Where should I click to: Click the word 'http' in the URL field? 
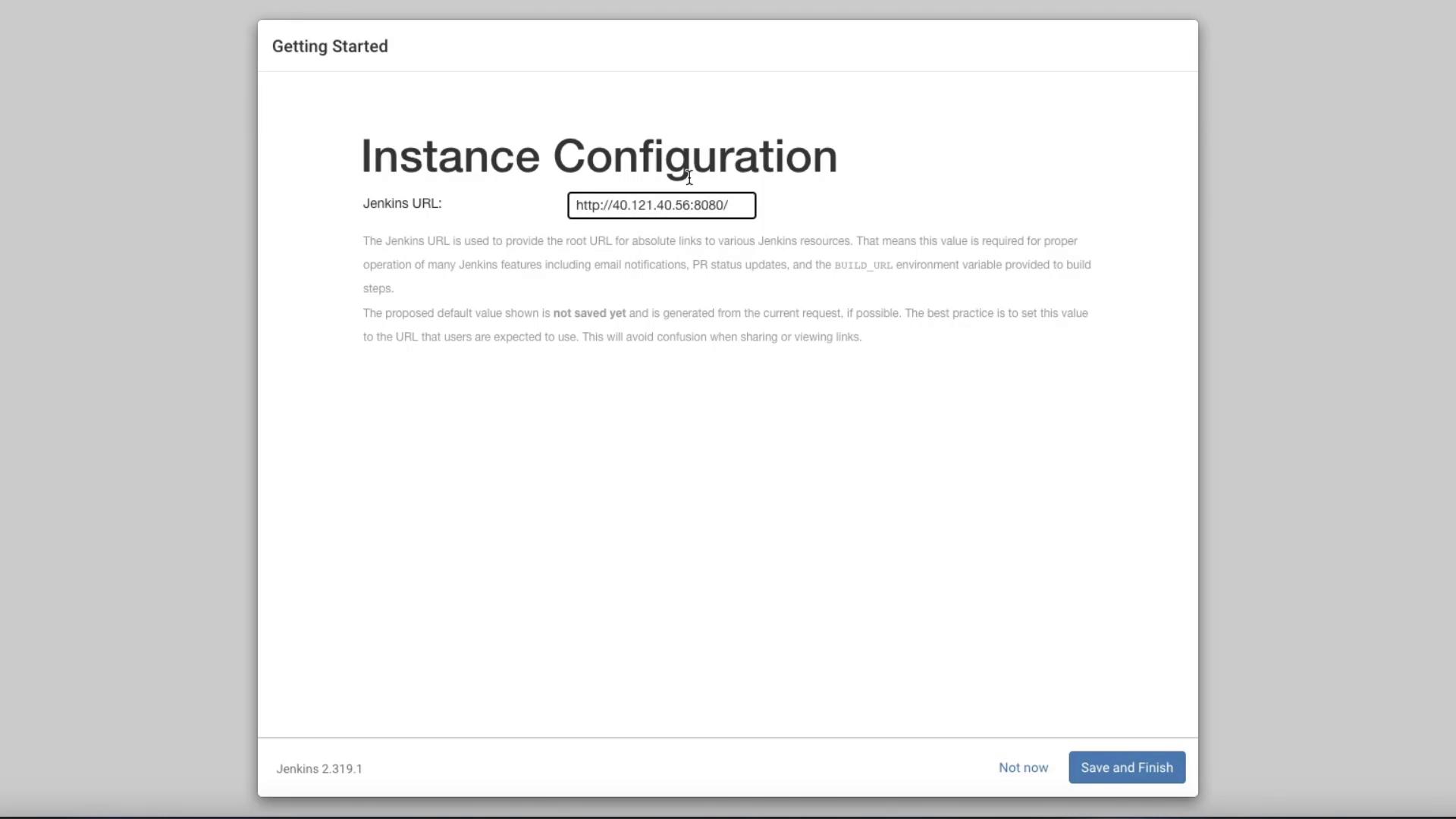(587, 206)
